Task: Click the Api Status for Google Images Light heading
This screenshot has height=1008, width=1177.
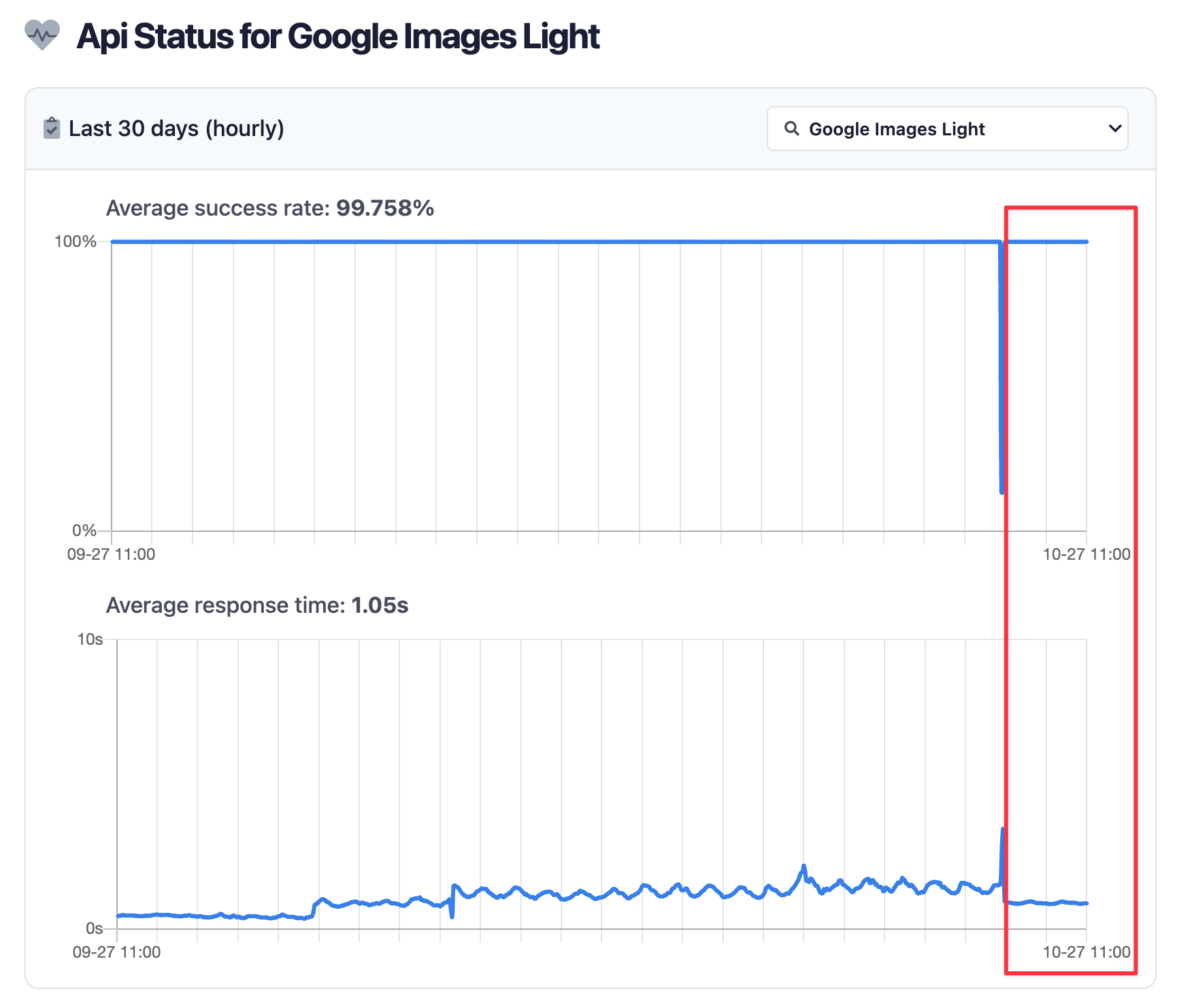Action: (x=338, y=37)
